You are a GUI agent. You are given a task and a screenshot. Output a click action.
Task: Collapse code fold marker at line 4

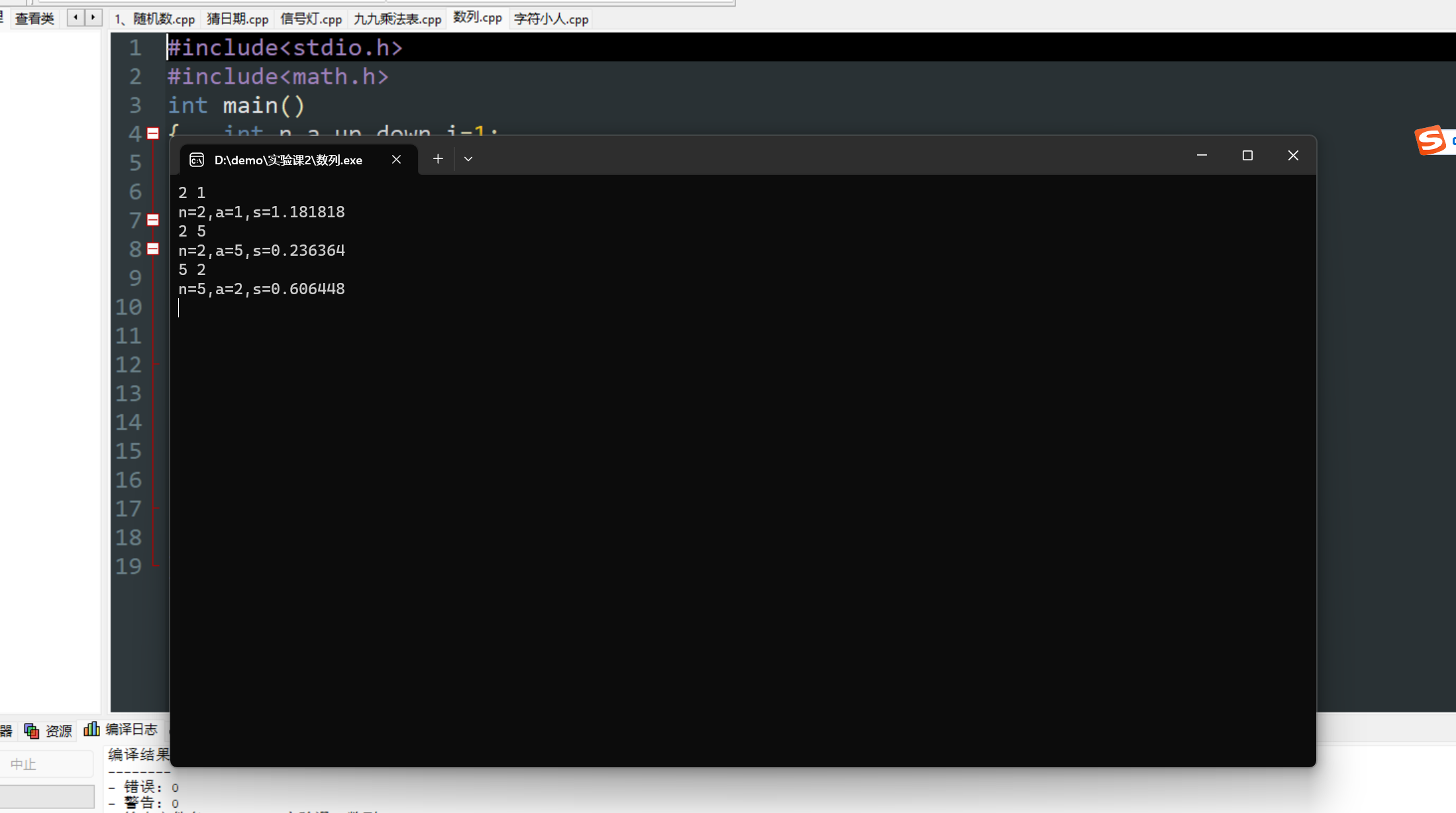(153, 134)
